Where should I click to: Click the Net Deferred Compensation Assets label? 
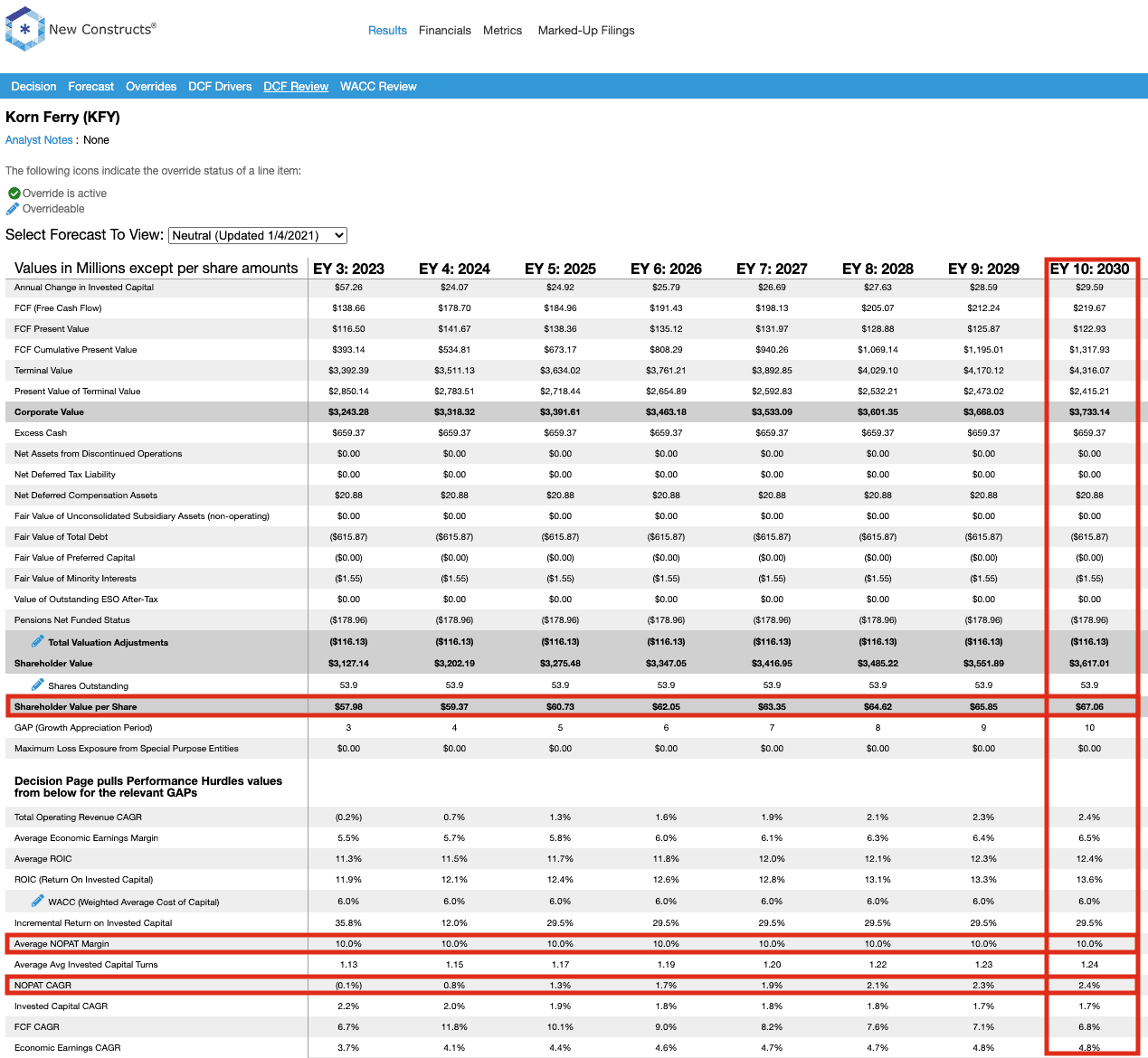[x=86, y=496]
